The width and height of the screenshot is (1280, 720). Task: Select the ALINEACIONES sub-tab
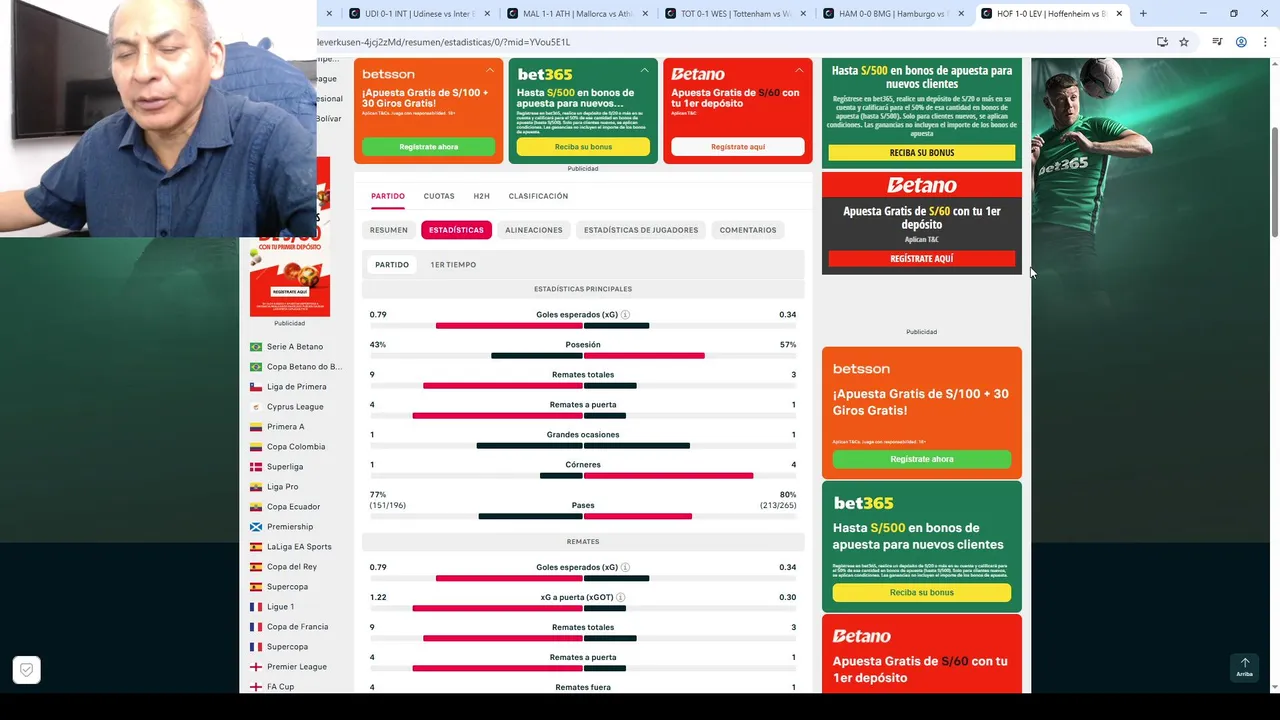point(534,230)
